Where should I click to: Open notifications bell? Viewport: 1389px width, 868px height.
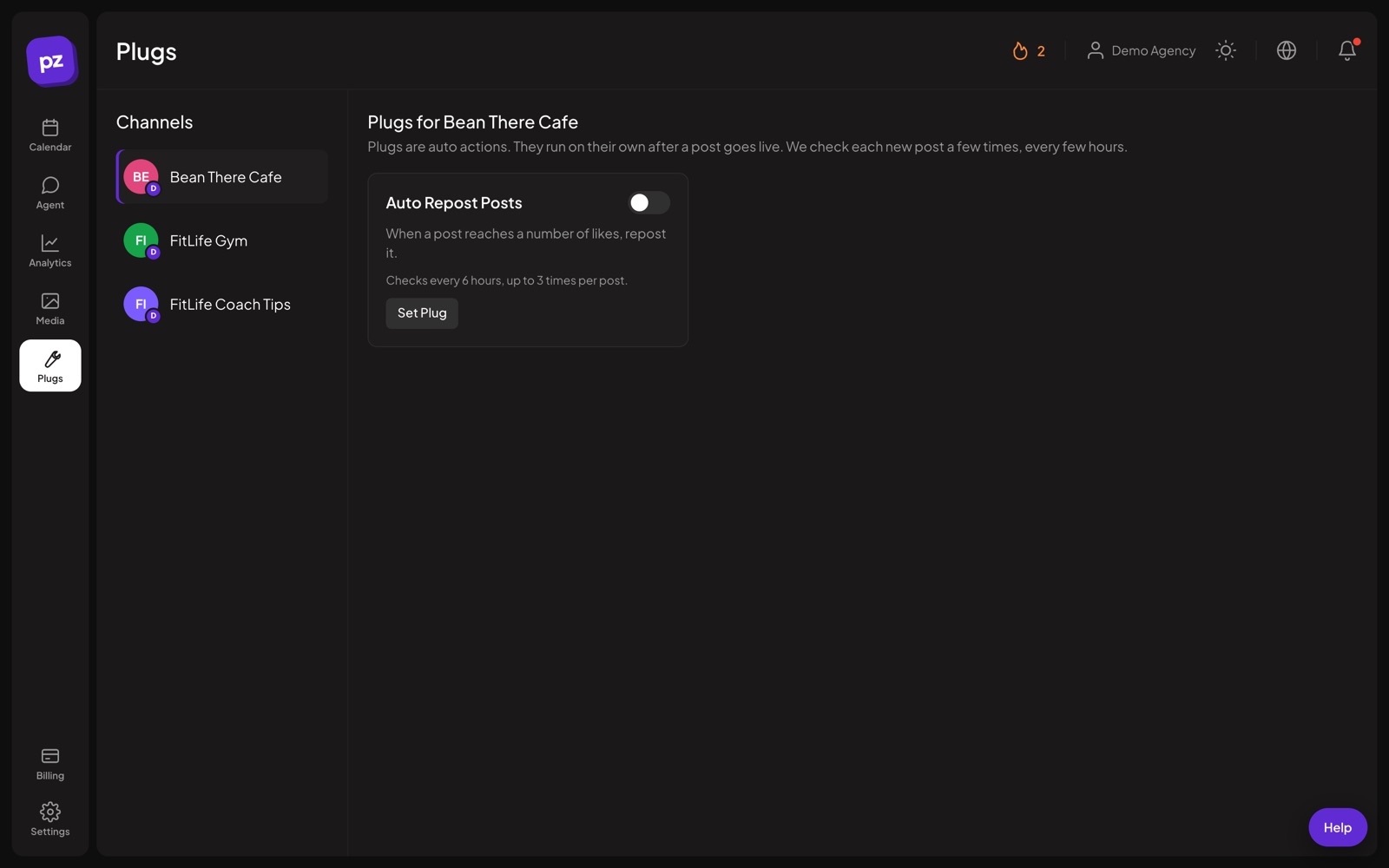click(1347, 50)
